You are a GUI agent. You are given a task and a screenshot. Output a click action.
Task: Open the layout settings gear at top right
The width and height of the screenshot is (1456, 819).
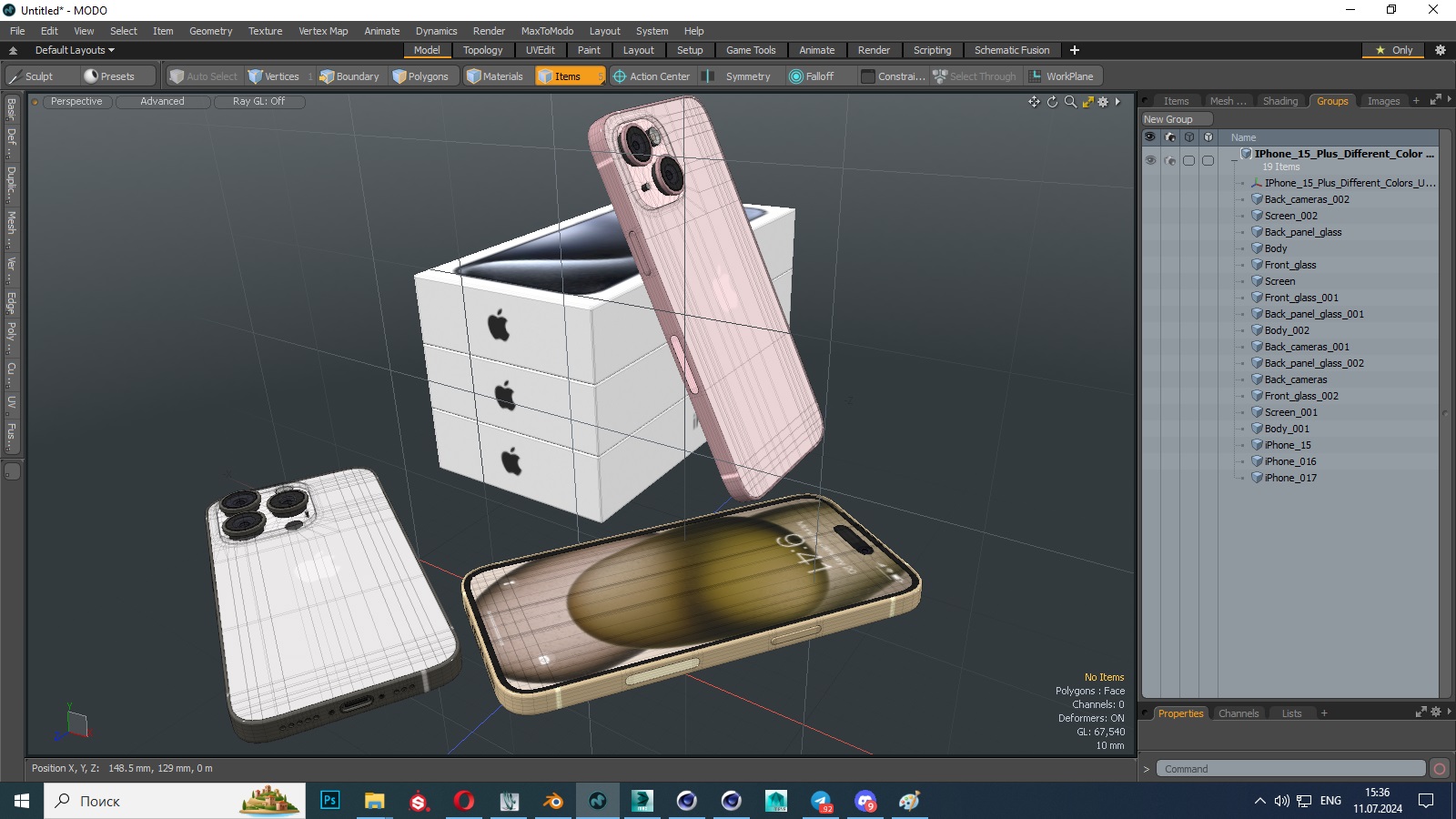pyautogui.click(x=1440, y=50)
